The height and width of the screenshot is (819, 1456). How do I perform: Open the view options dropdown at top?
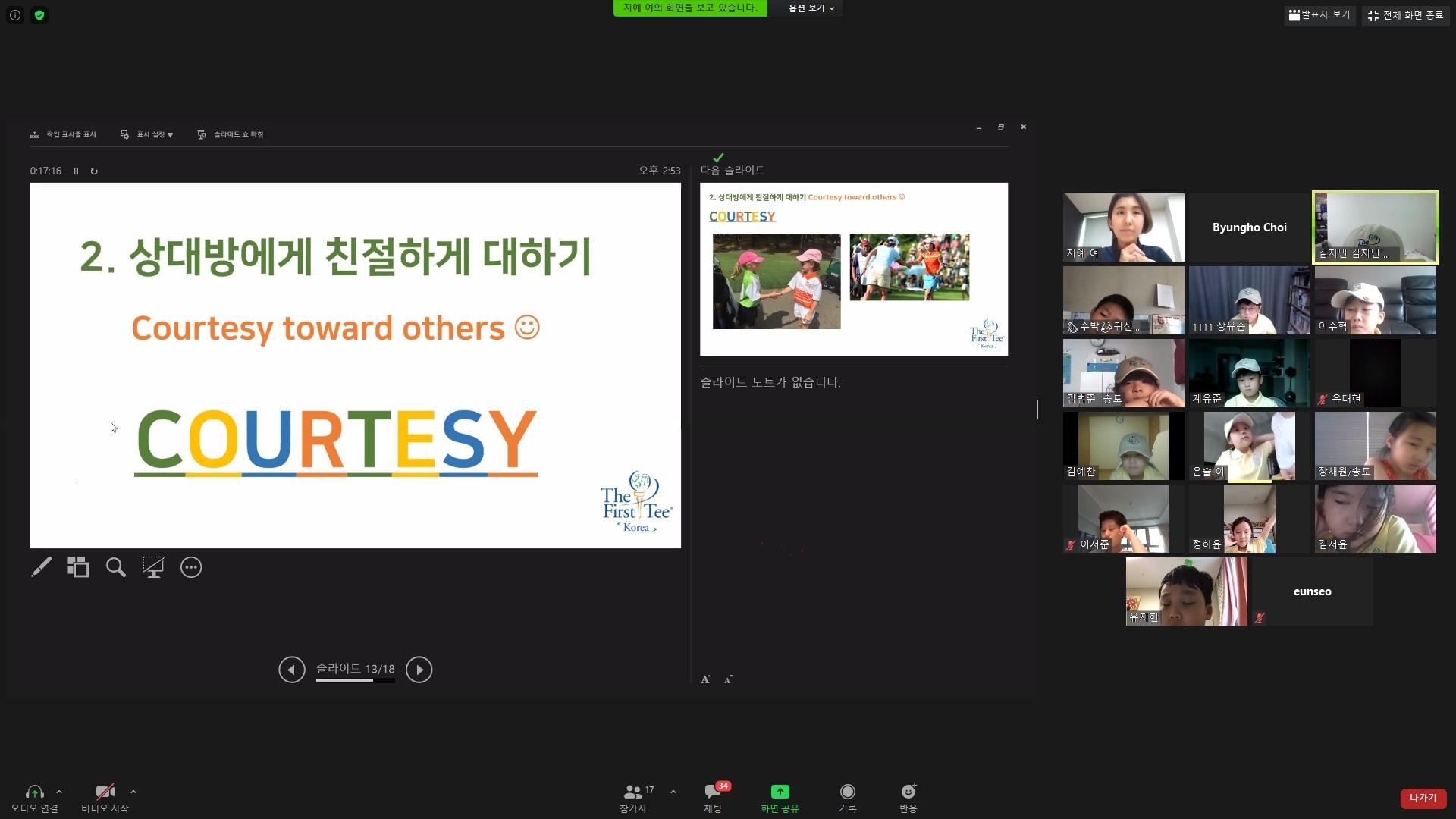pos(811,8)
